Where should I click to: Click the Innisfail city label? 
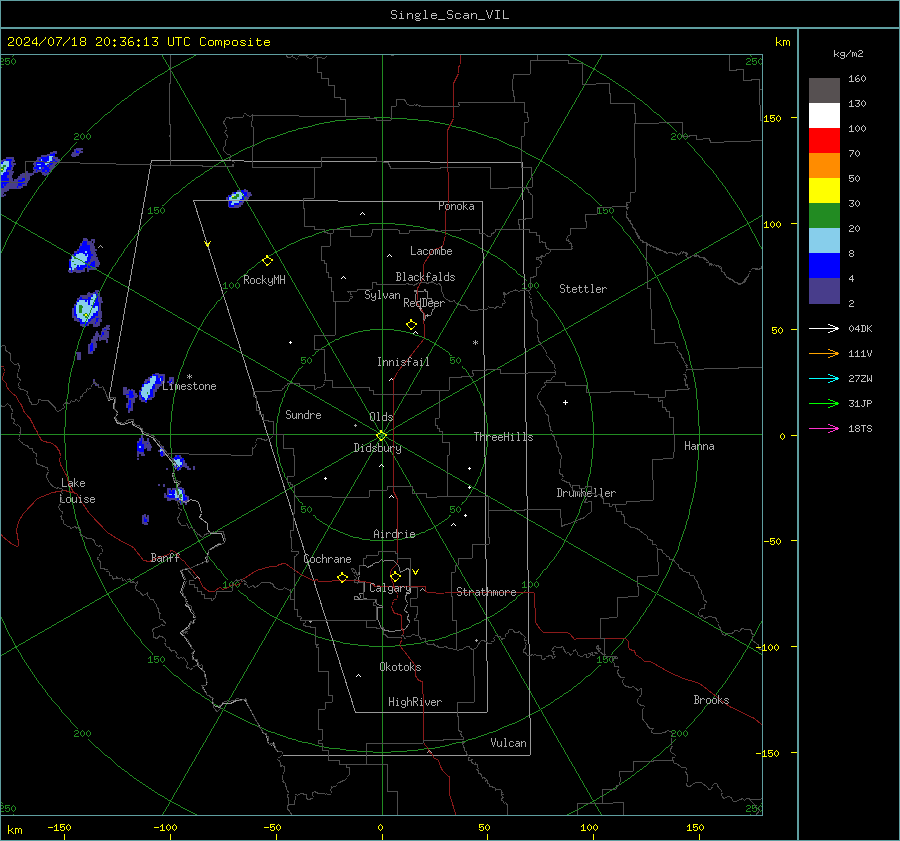click(x=403, y=362)
